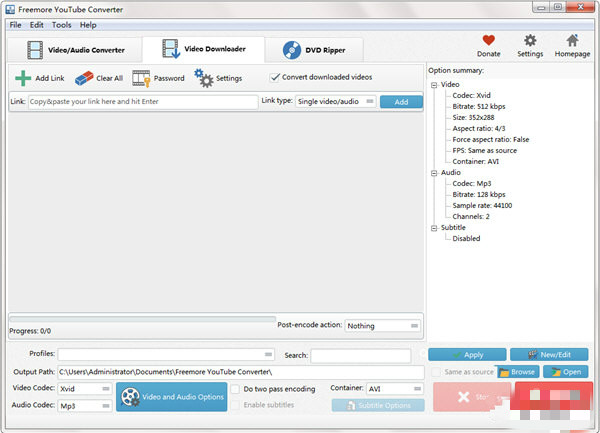
Task: Open the Audio Codec dropdown
Action: 85,406
